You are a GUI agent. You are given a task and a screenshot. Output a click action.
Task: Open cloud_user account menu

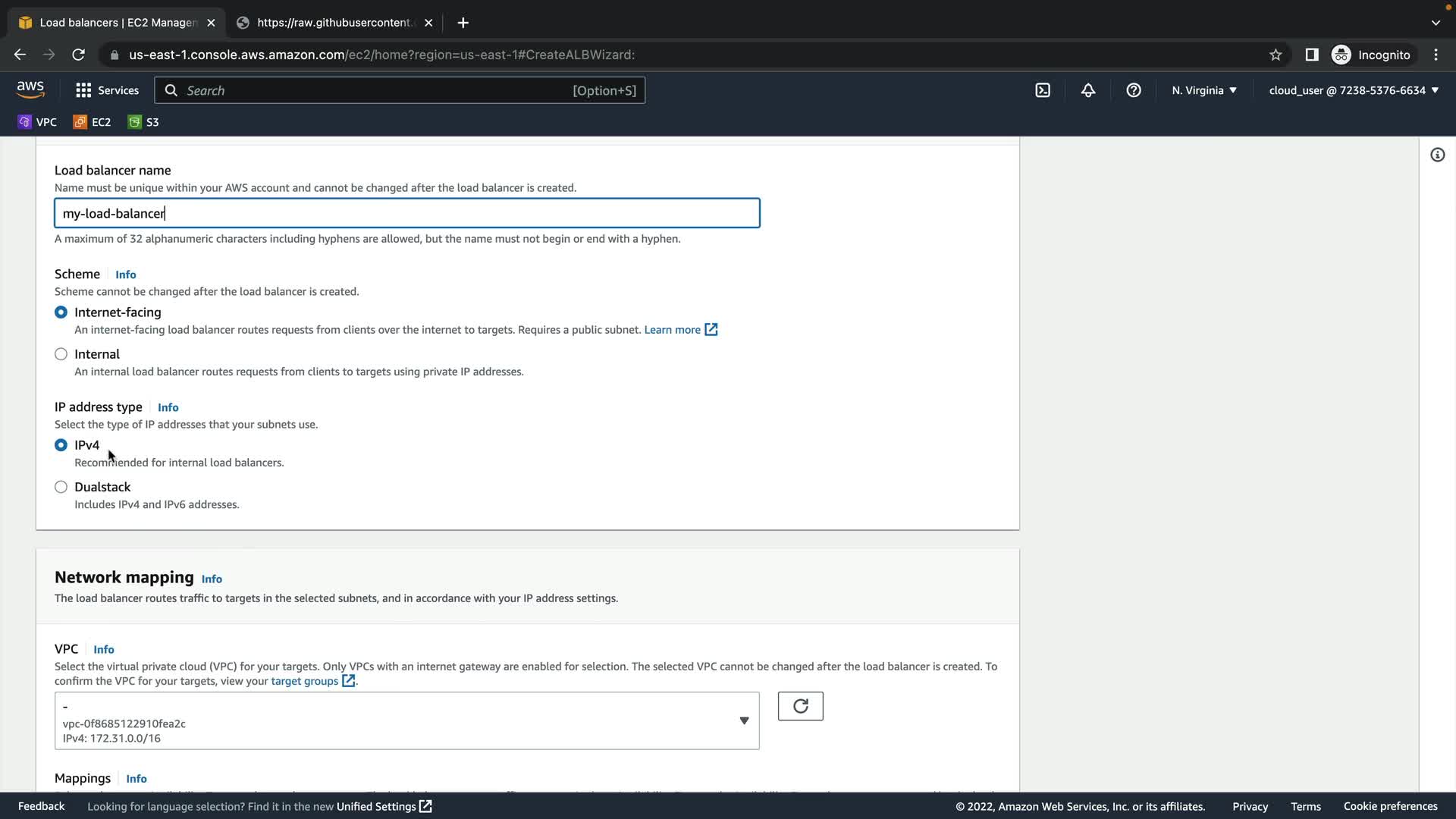point(1353,90)
